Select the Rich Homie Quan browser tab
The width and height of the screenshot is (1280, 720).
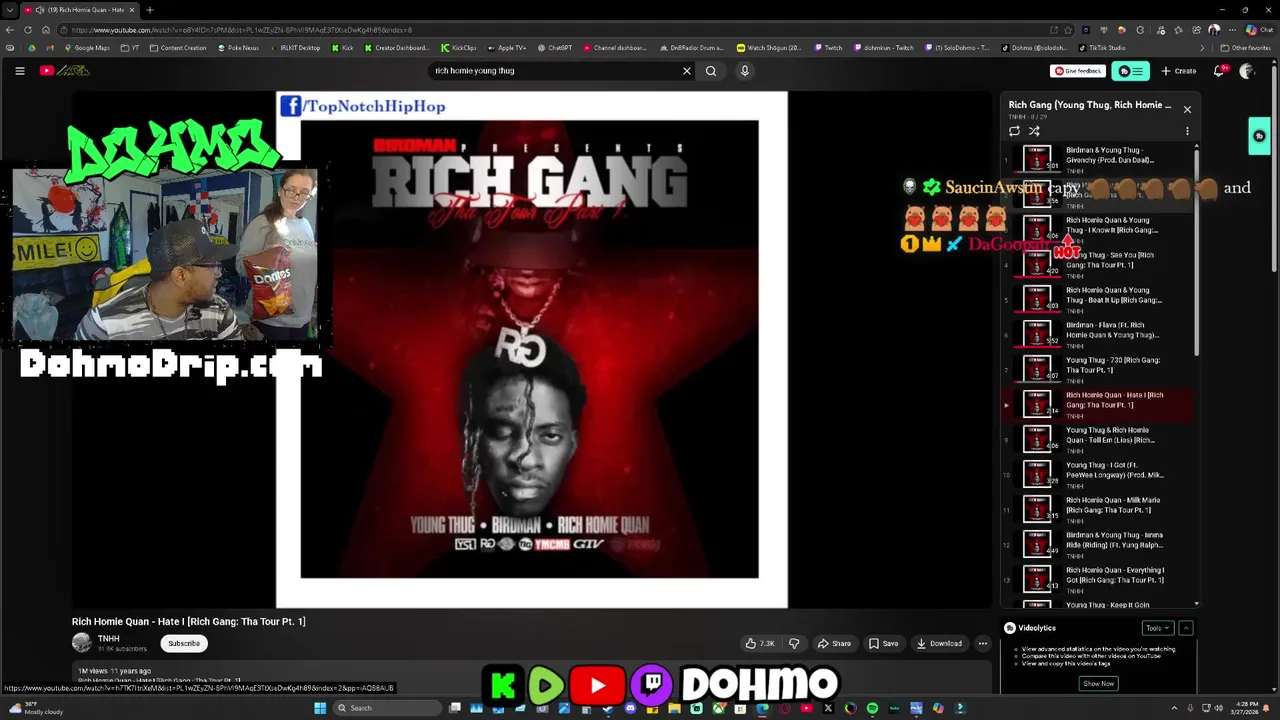pyautogui.click(x=82, y=10)
